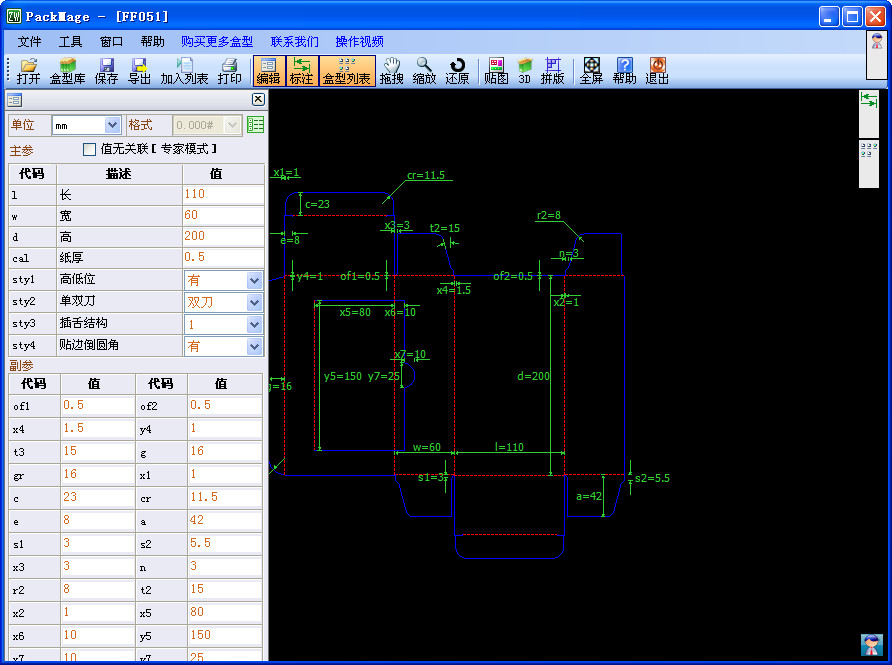Enable the 值无关联 expert mode checkbox
892x665 pixels.
click(x=90, y=149)
